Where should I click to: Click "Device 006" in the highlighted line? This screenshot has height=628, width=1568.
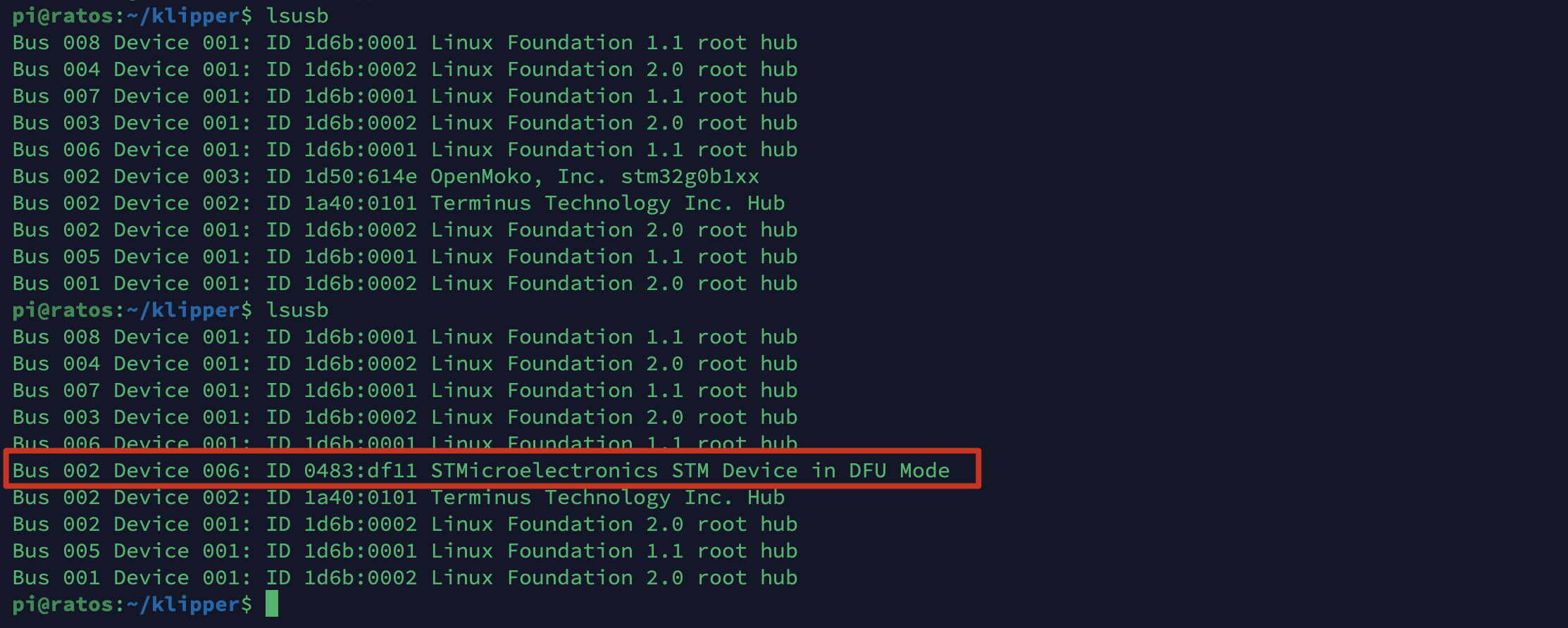pyautogui.click(x=182, y=470)
